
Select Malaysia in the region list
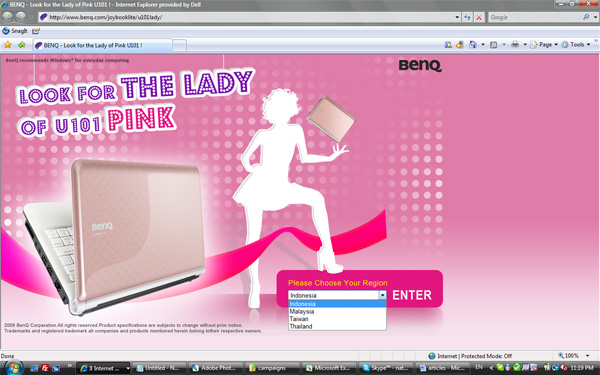(337, 311)
